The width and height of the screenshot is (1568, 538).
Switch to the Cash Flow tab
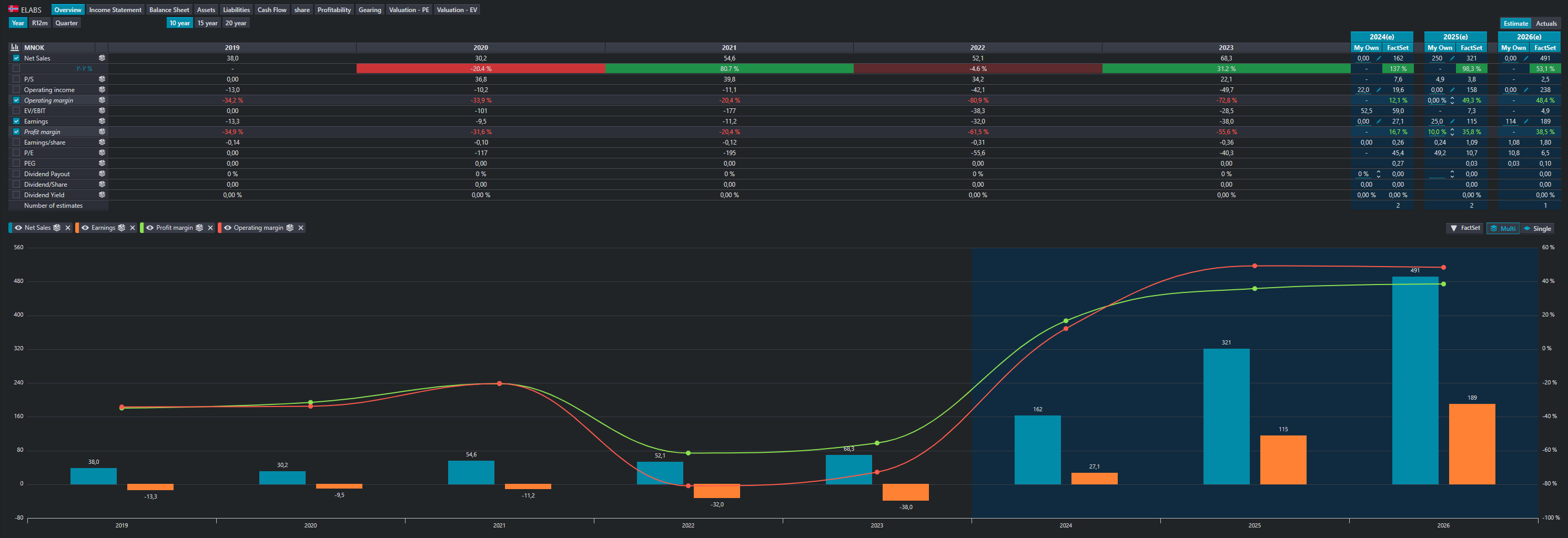pos(271,10)
